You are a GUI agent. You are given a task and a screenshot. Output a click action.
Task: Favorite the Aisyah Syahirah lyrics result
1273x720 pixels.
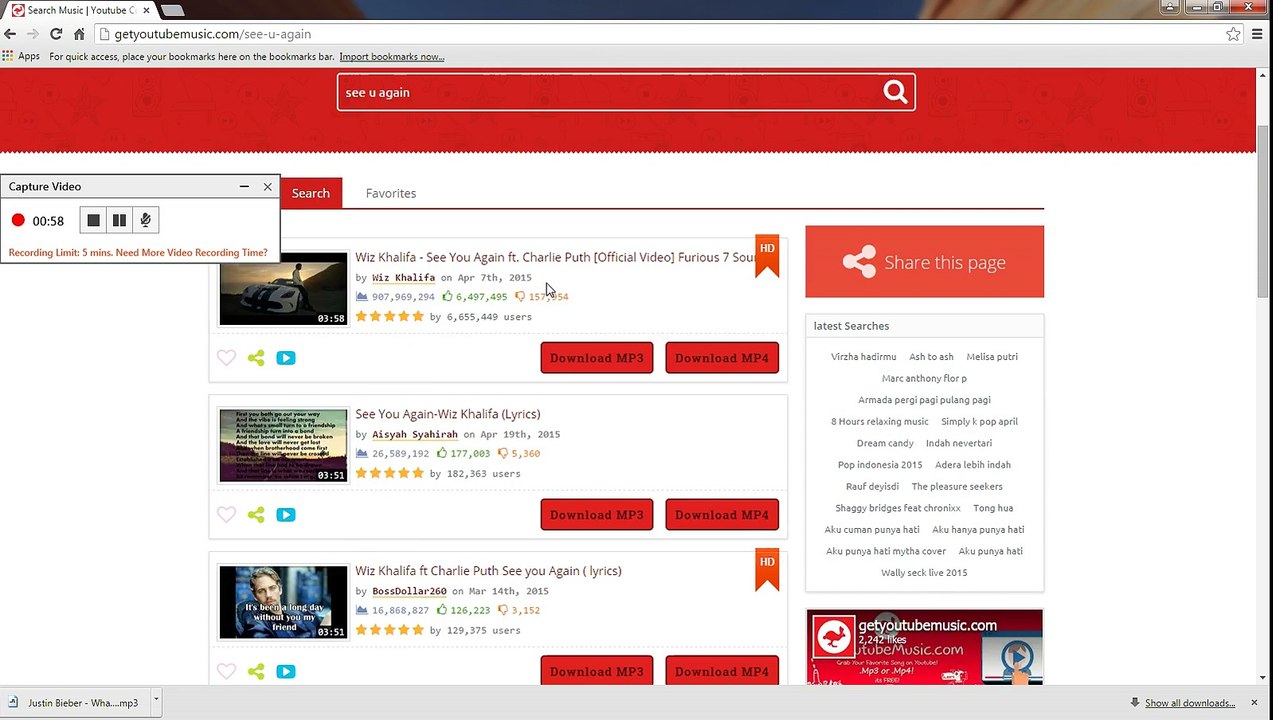point(226,515)
